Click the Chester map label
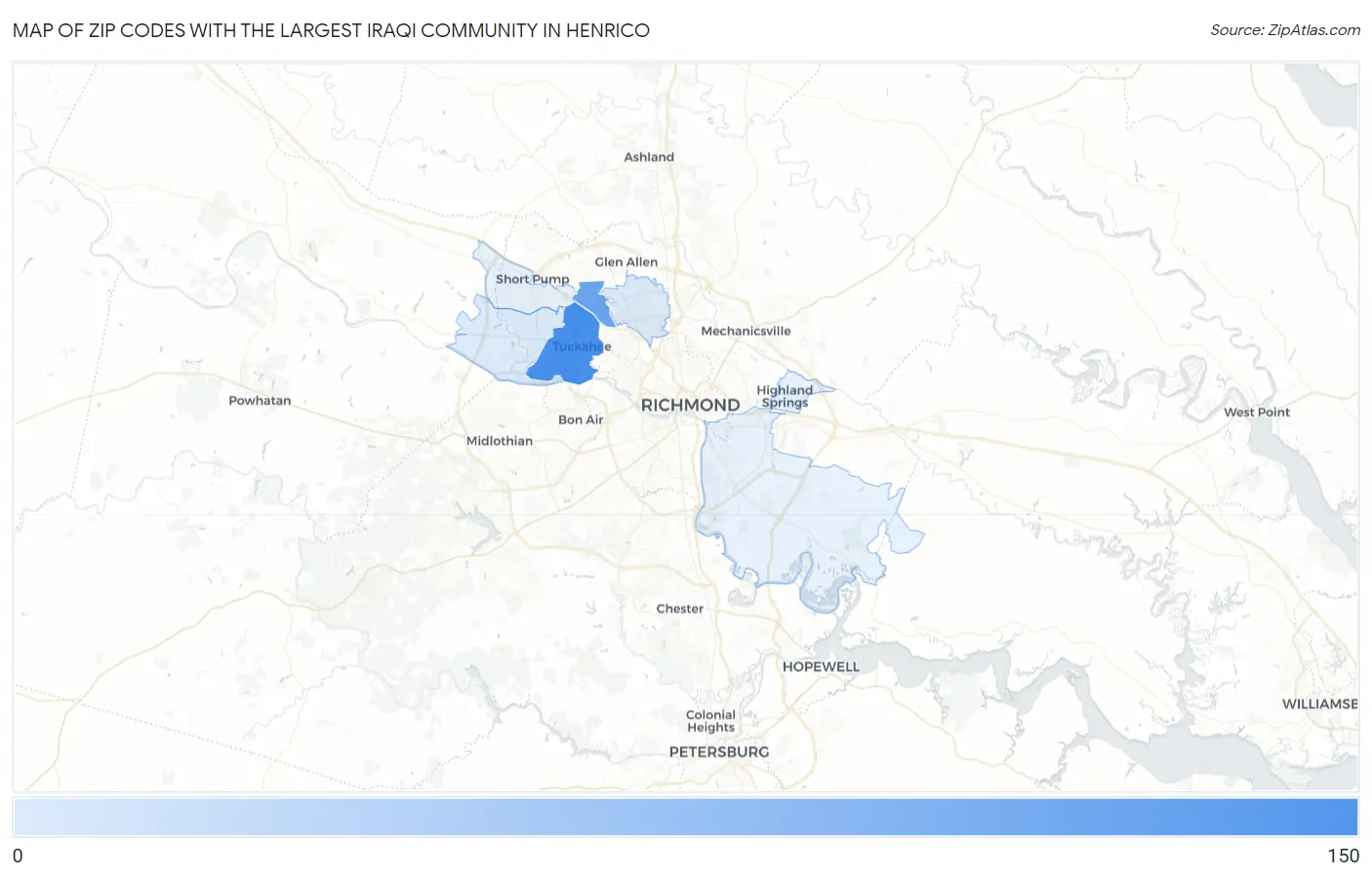 [679, 609]
